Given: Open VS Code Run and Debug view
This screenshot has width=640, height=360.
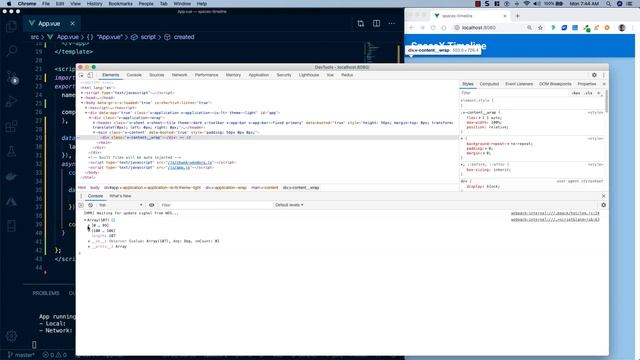Looking at the screenshot, I should pyautogui.click(x=11, y=101).
